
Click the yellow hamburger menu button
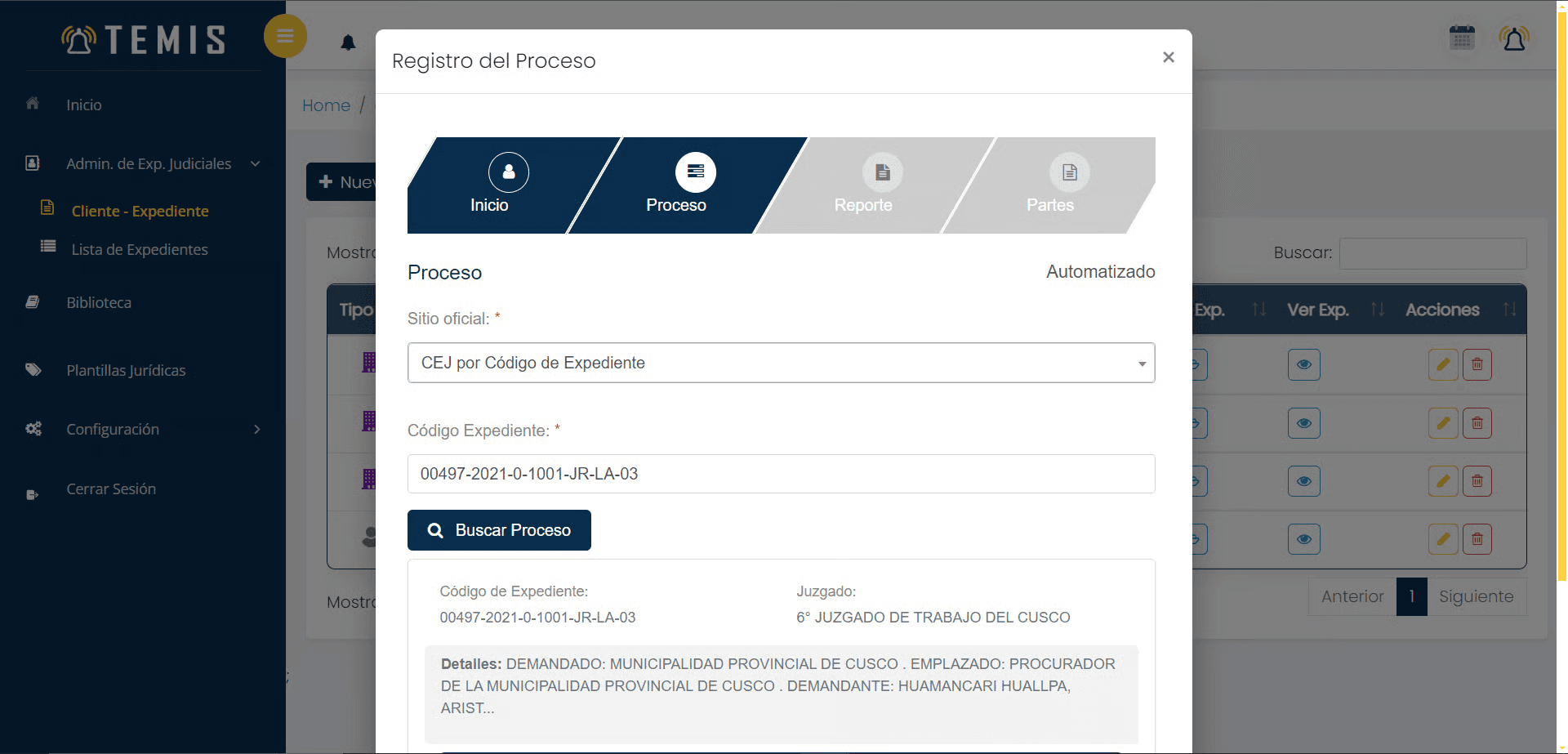tap(285, 36)
